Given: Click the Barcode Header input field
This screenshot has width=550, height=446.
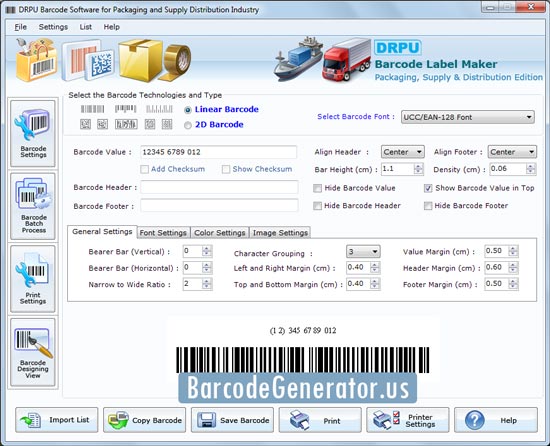Looking at the screenshot, I should [x=219, y=187].
